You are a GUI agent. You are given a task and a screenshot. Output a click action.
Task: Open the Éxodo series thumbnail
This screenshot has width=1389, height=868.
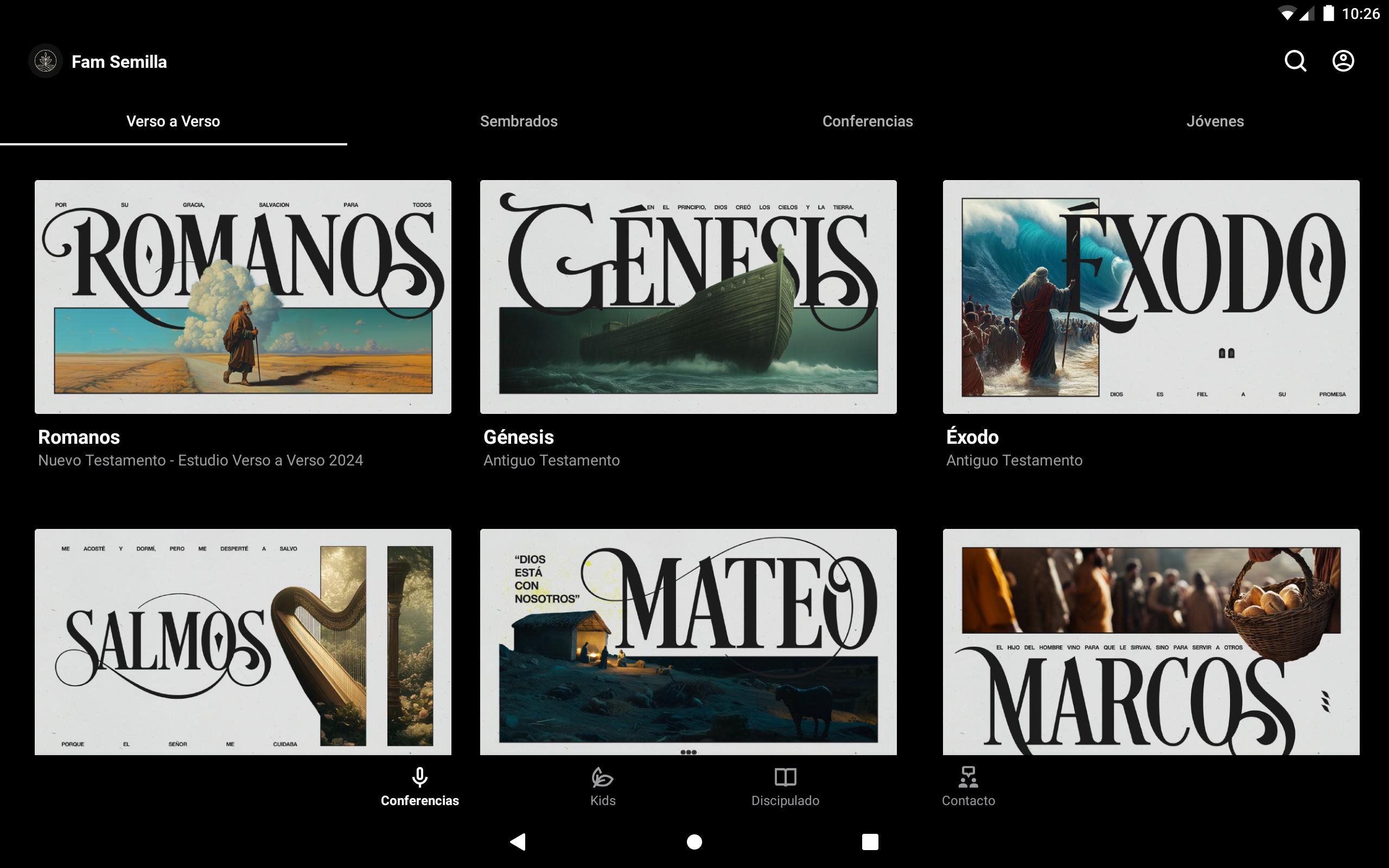click(x=1150, y=297)
